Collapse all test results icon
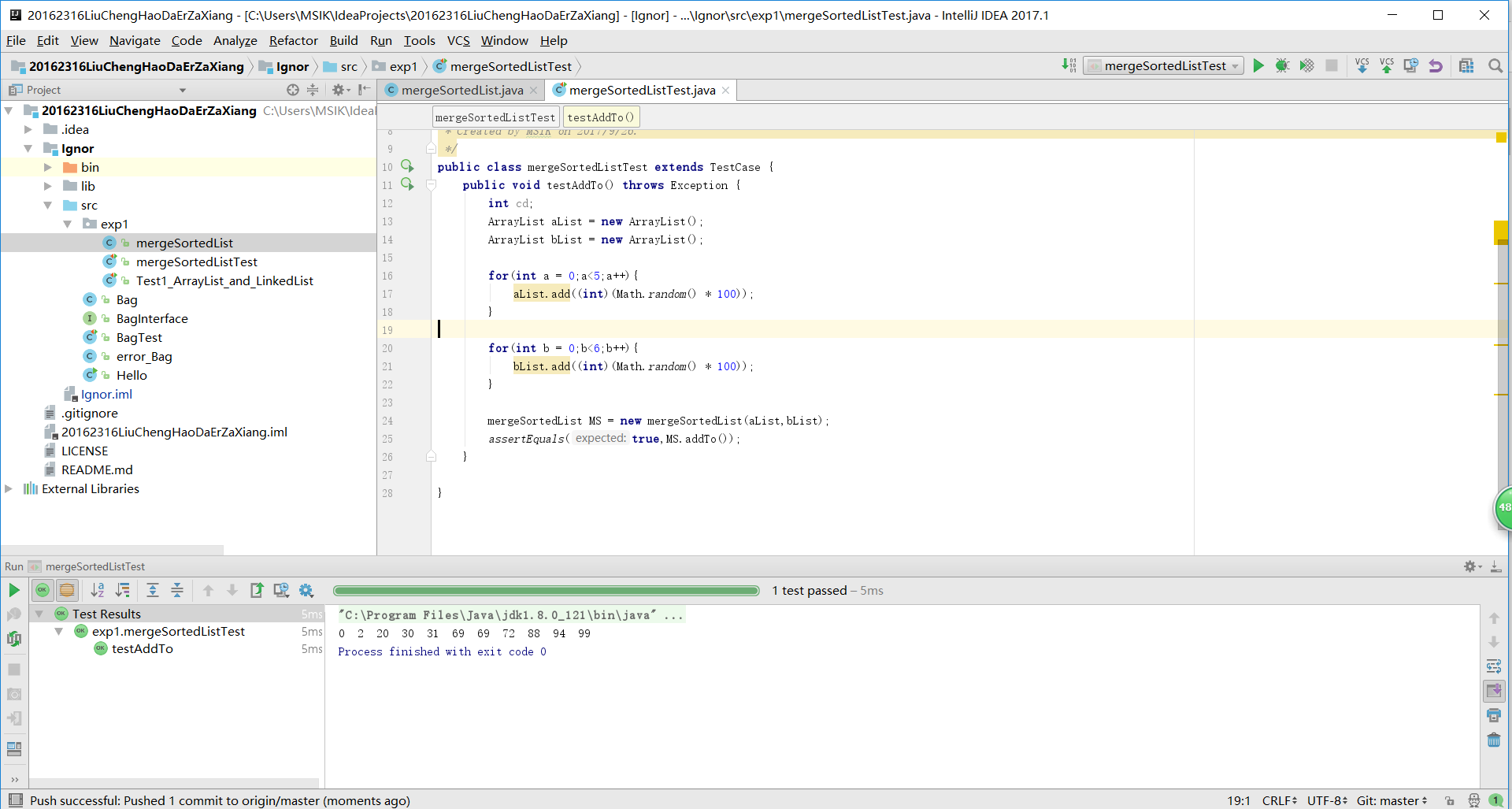 click(177, 590)
